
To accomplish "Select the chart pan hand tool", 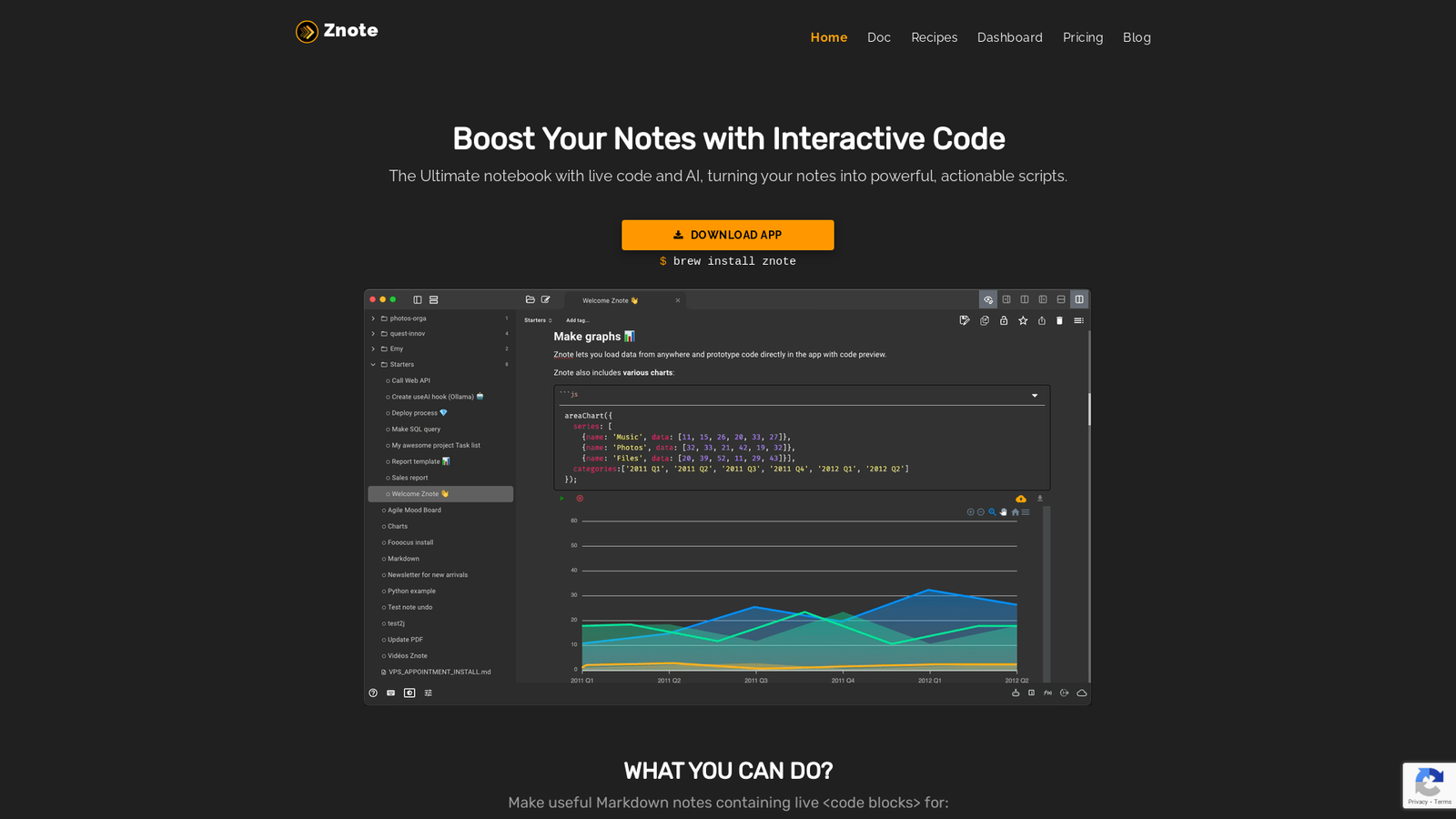I will tap(1004, 512).
